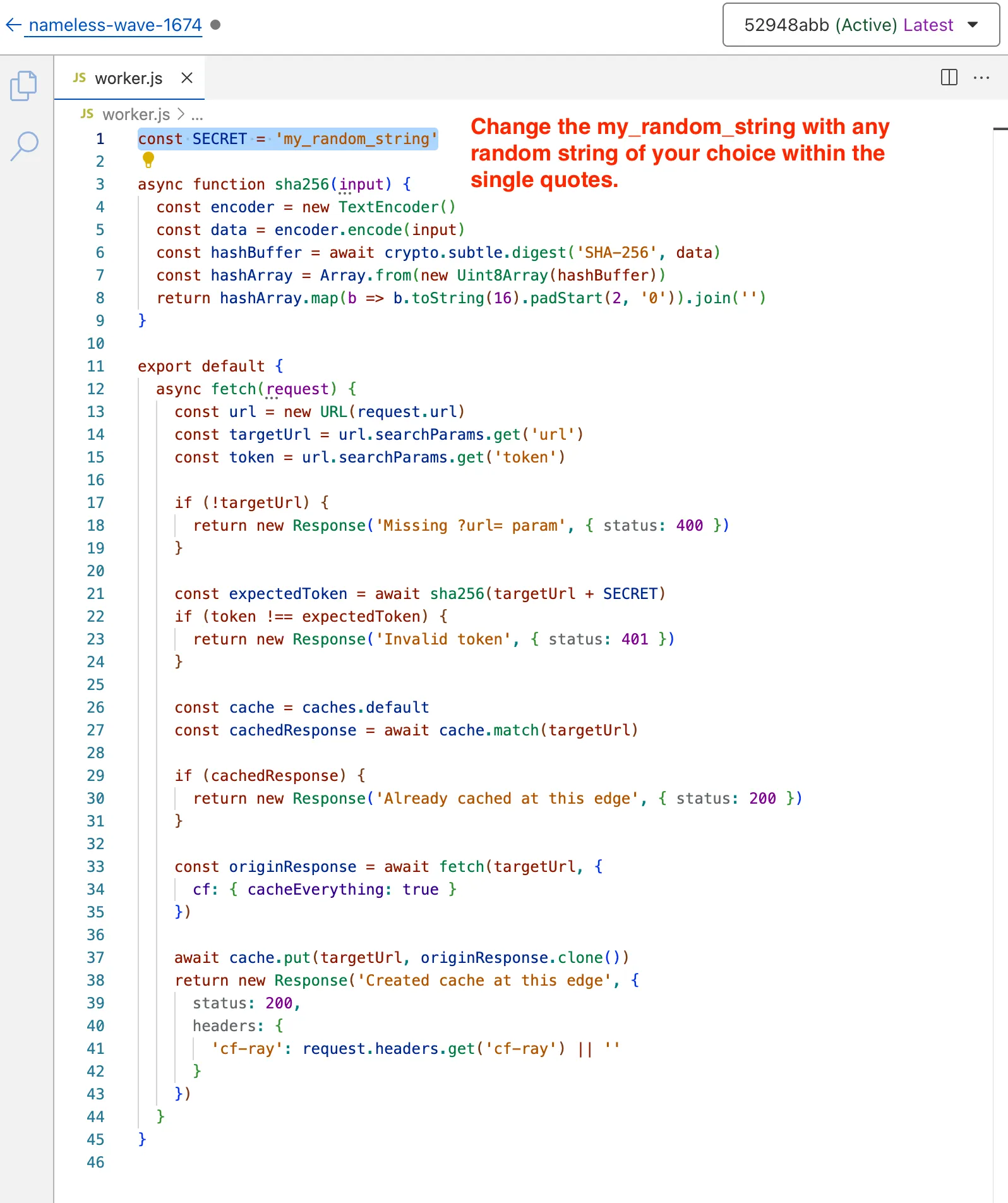Click 'cacheEverything: true' on line 34
Viewport: 1008px width, 1203px height.
tap(343, 889)
